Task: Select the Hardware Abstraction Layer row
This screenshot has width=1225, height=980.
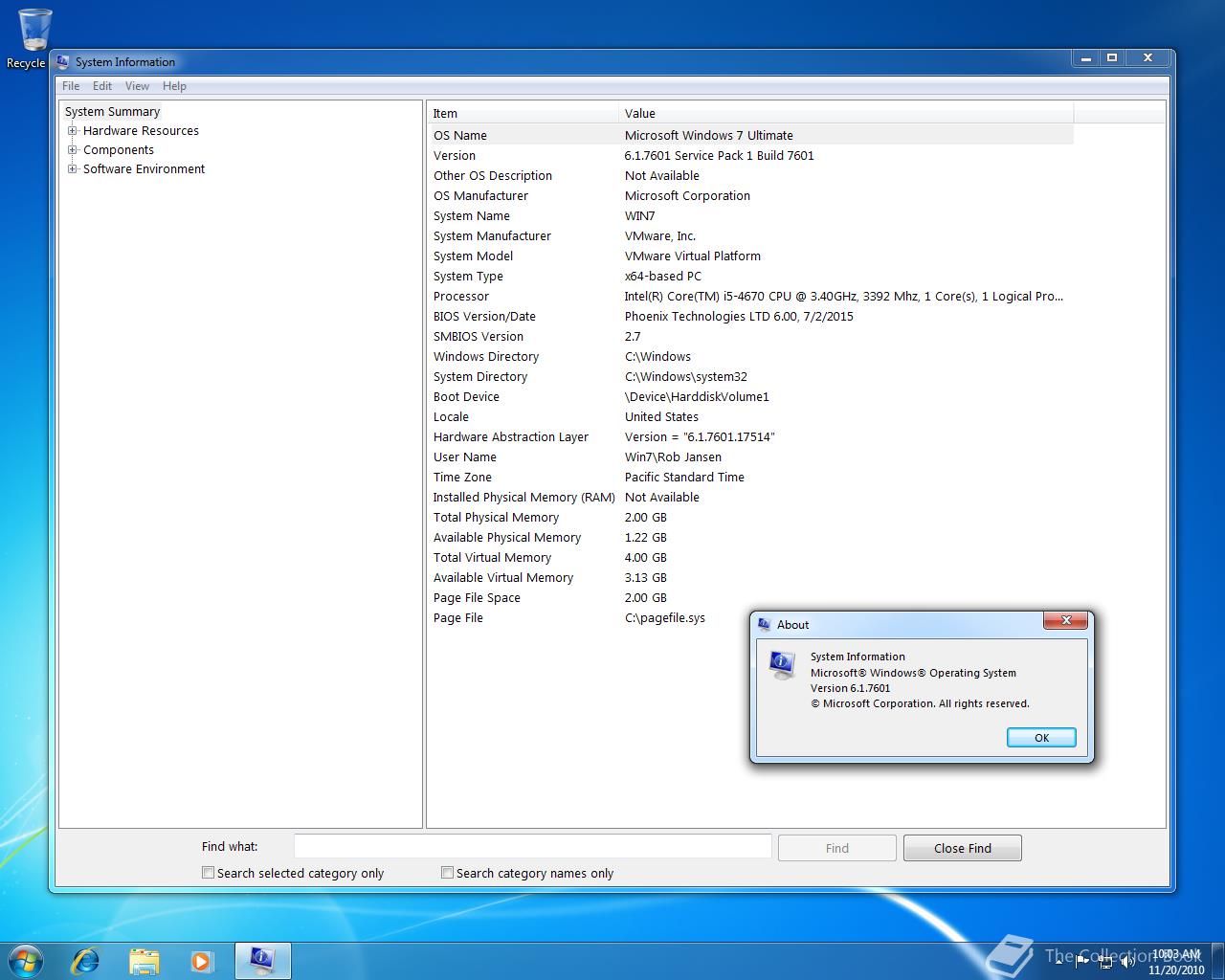Action: pyautogui.click(x=750, y=436)
